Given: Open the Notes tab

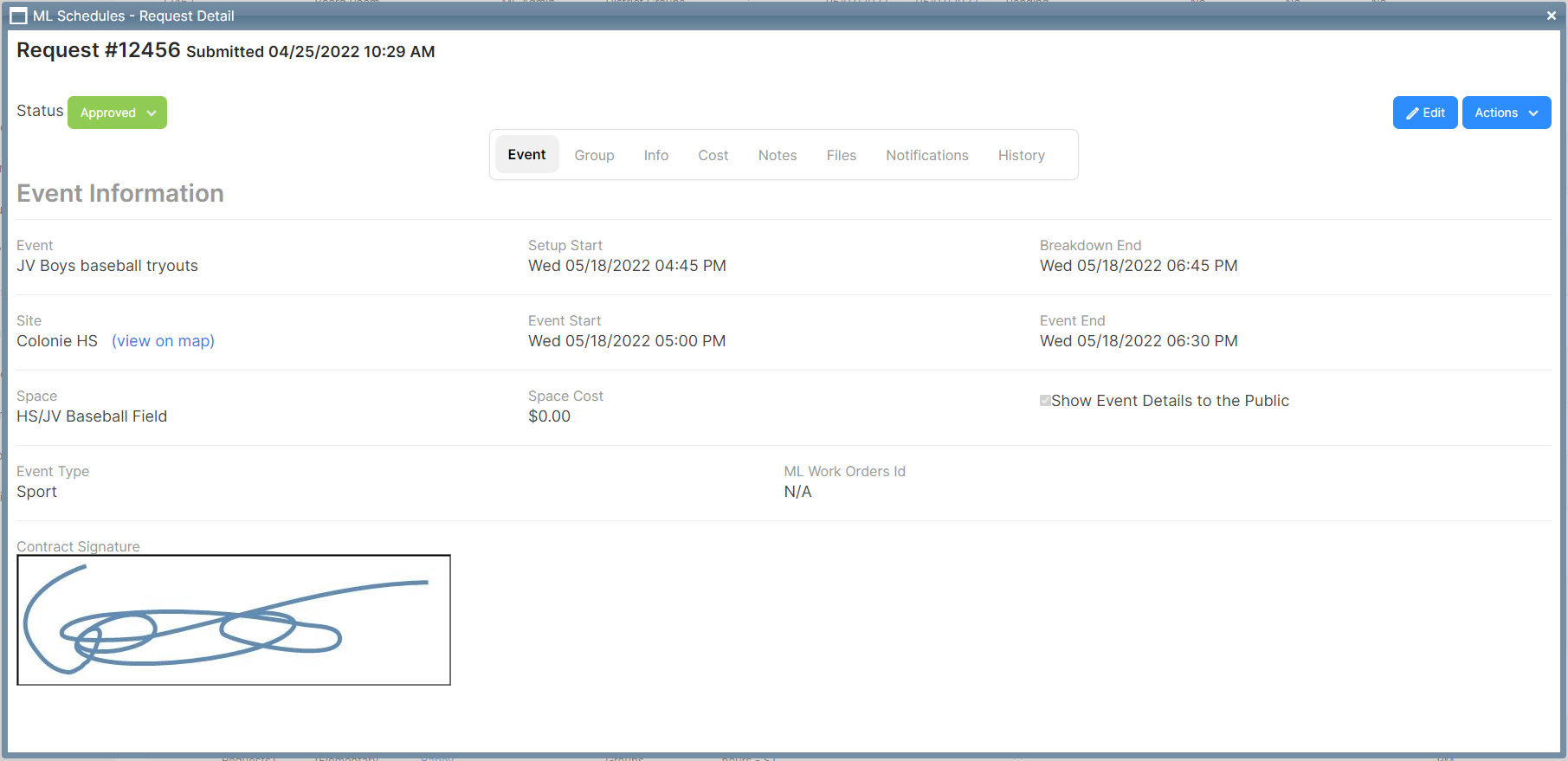Looking at the screenshot, I should click(x=778, y=155).
